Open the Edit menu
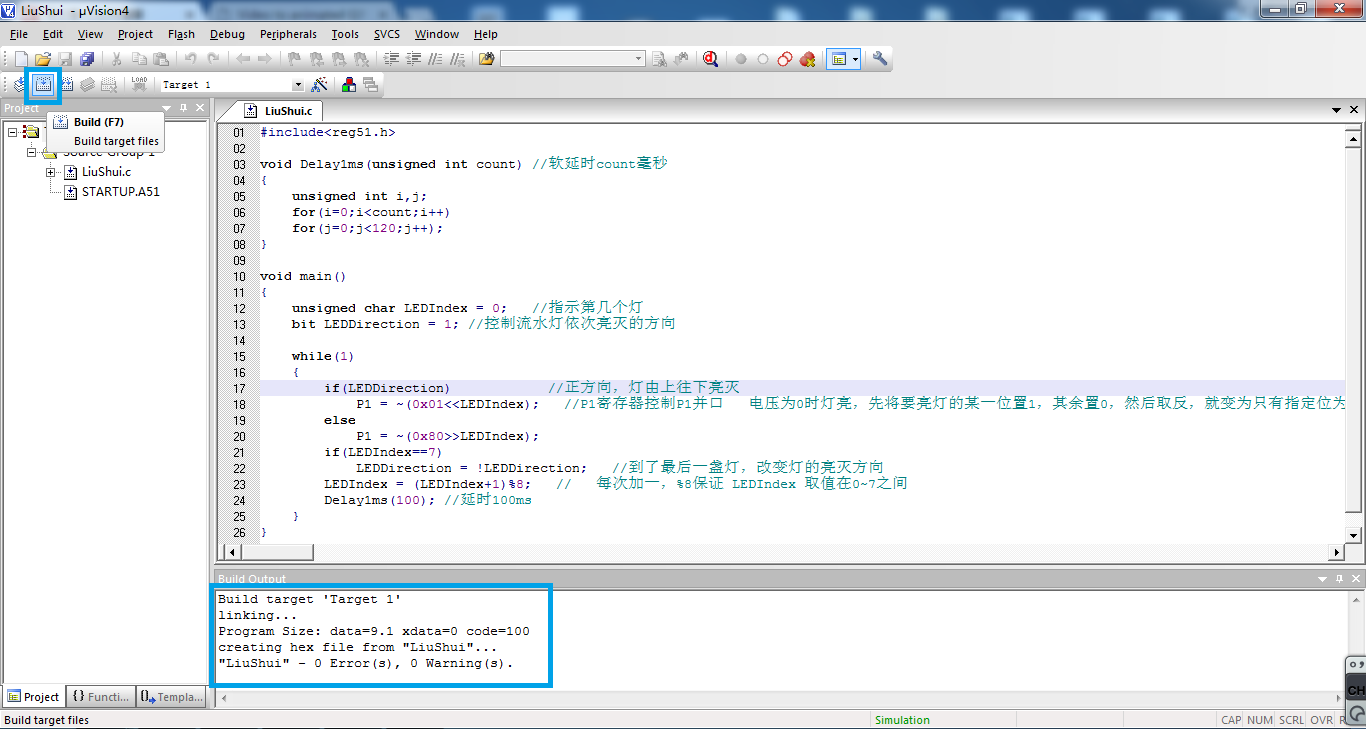Viewport: 1366px width, 729px height. 53,34
